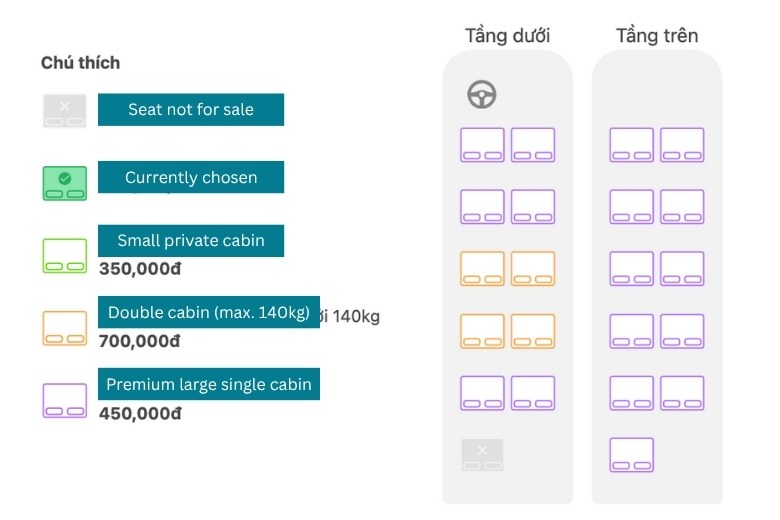780x520 pixels.
Task: Click the 'Tầng dưới' deck heading
Action: (x=507, y=36)
